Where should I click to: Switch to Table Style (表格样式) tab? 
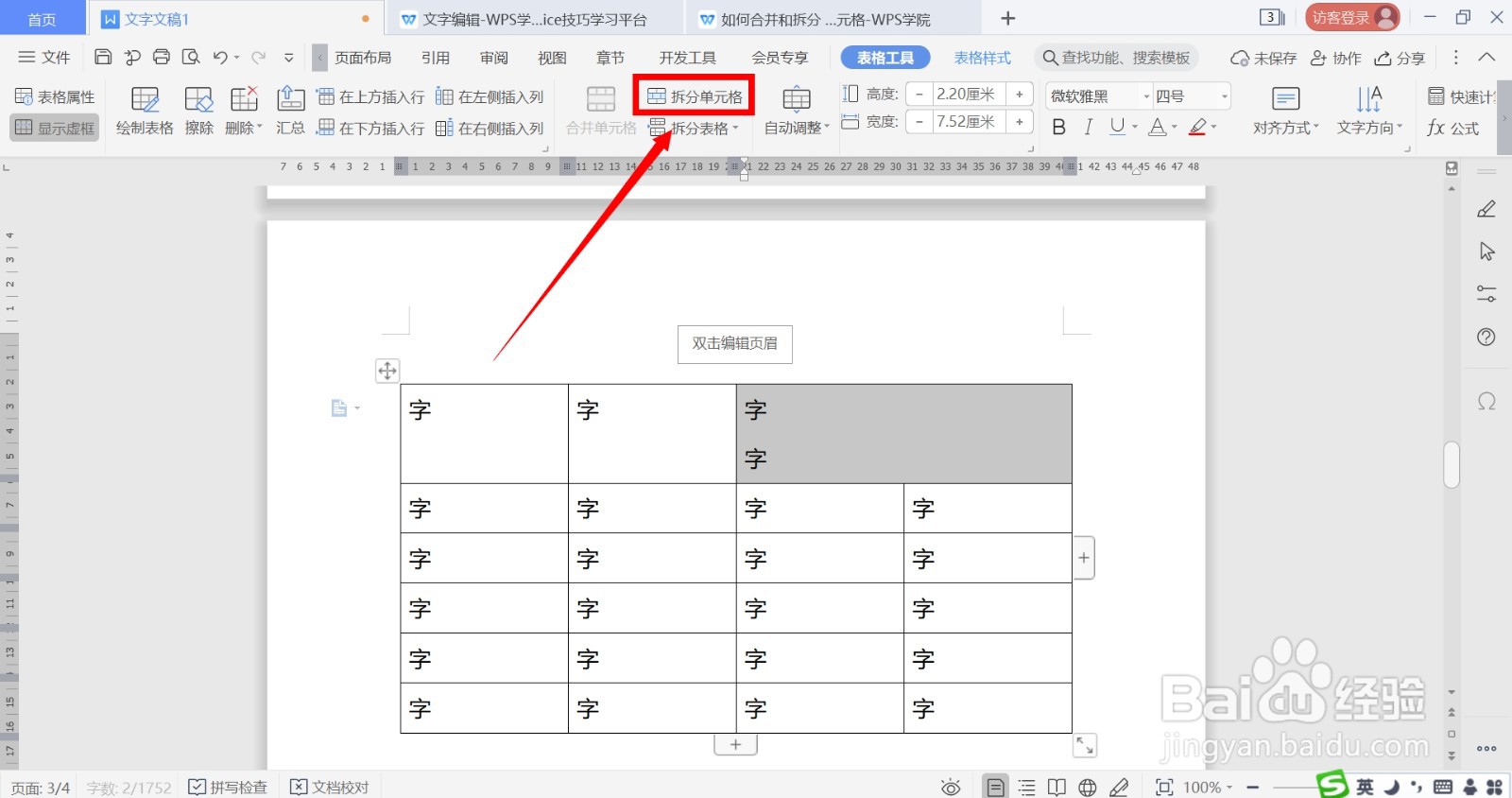pos(983,58)
